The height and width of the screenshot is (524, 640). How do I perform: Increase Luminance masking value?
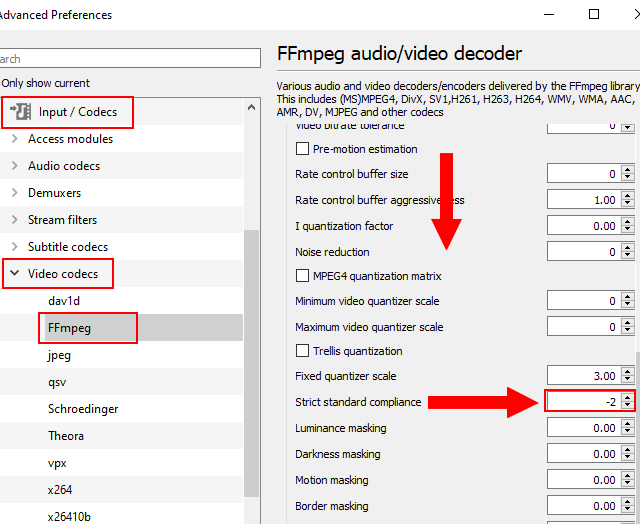[628, 424]
